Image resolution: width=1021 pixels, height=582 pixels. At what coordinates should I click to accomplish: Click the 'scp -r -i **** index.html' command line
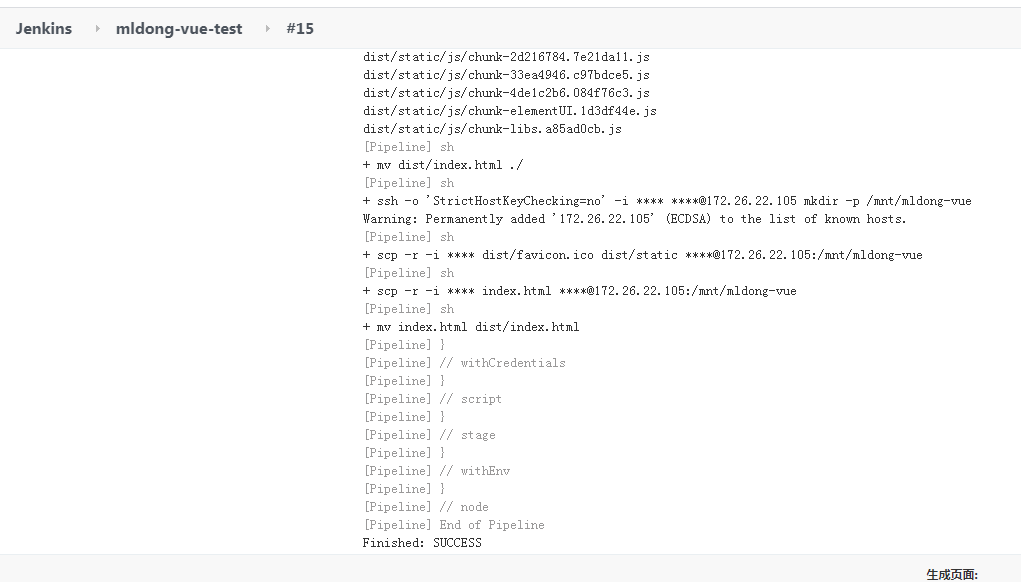coord(579,291)
